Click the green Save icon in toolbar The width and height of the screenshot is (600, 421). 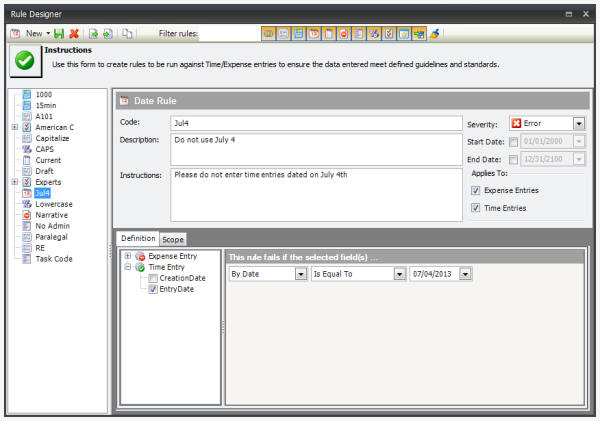pyautogui.click(x=60, y=34)
